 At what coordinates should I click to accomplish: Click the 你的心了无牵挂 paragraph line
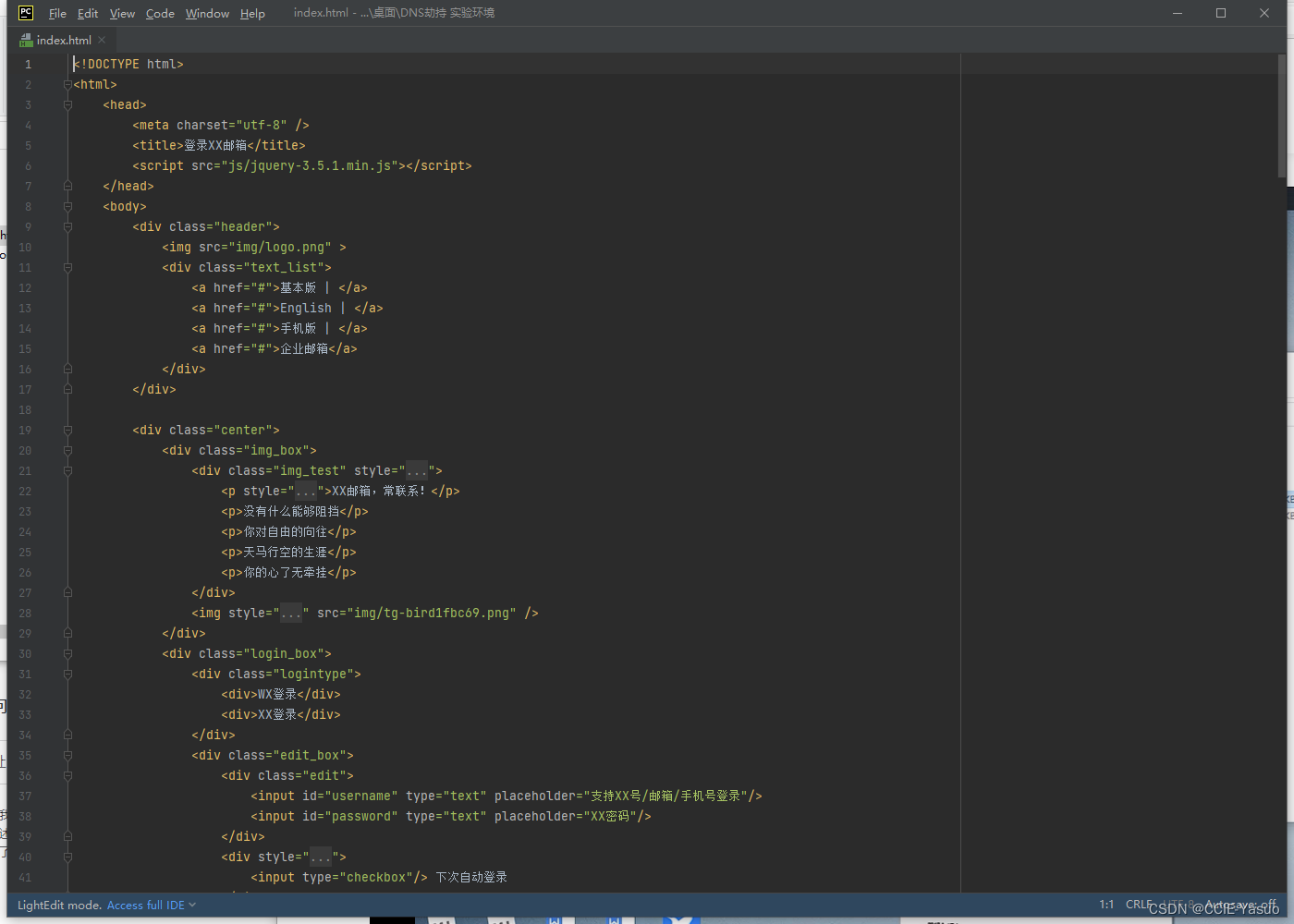[x=288, y=572]
